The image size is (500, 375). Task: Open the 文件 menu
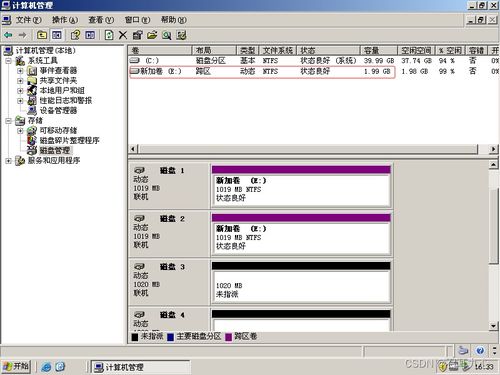click(28, 20)
